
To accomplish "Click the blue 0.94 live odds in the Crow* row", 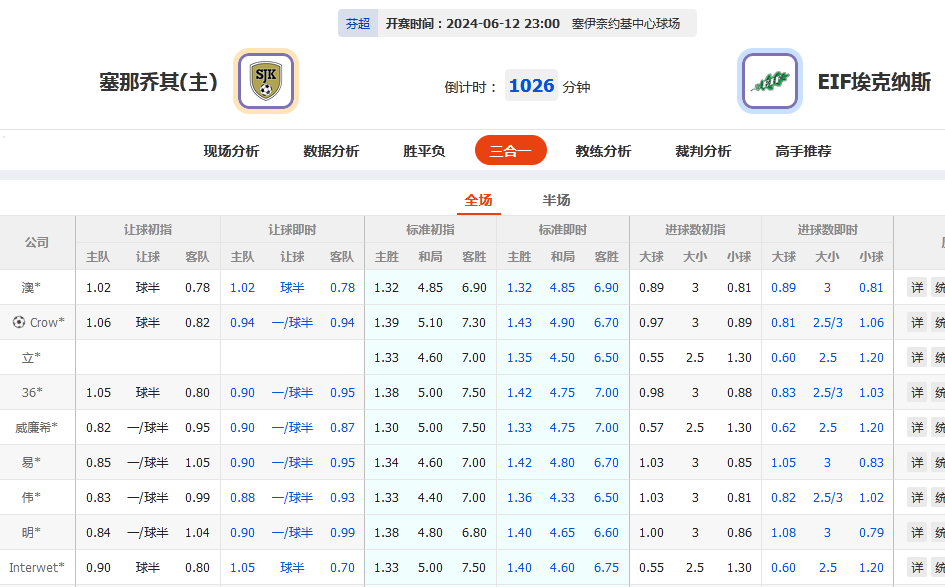I will (240, 323).
